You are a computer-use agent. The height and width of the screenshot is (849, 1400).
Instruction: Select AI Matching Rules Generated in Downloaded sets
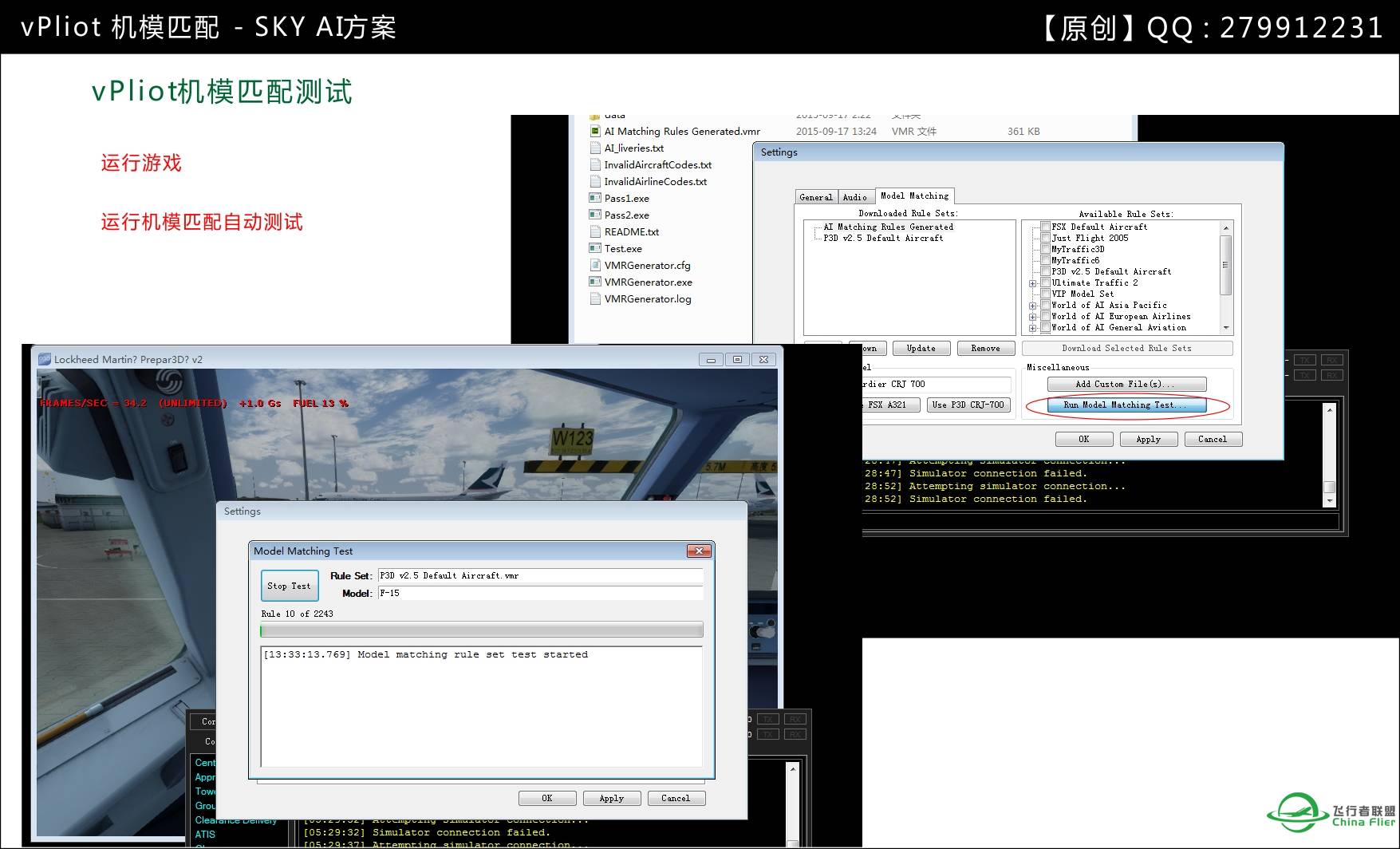(x=888, y=227)
